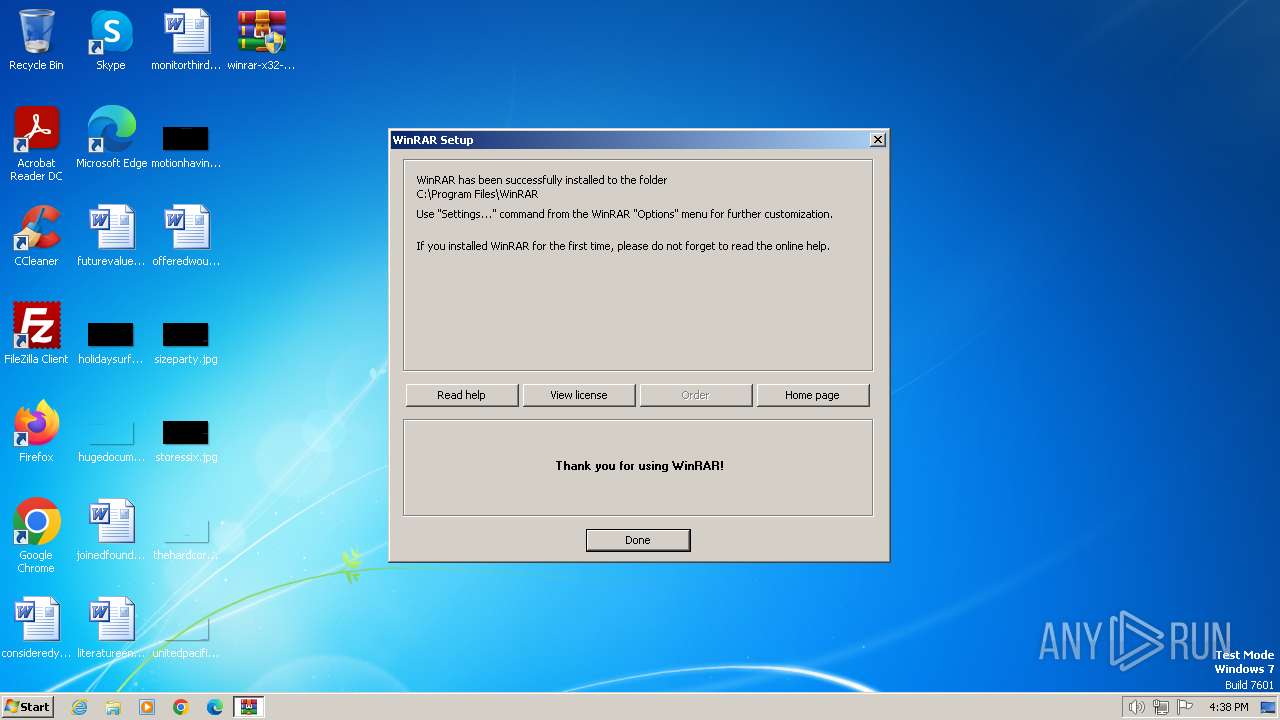The width and height of the screenshot is (1280, 720).
Task: Click the Show desktop button
Action: (x=1270, y=707)
